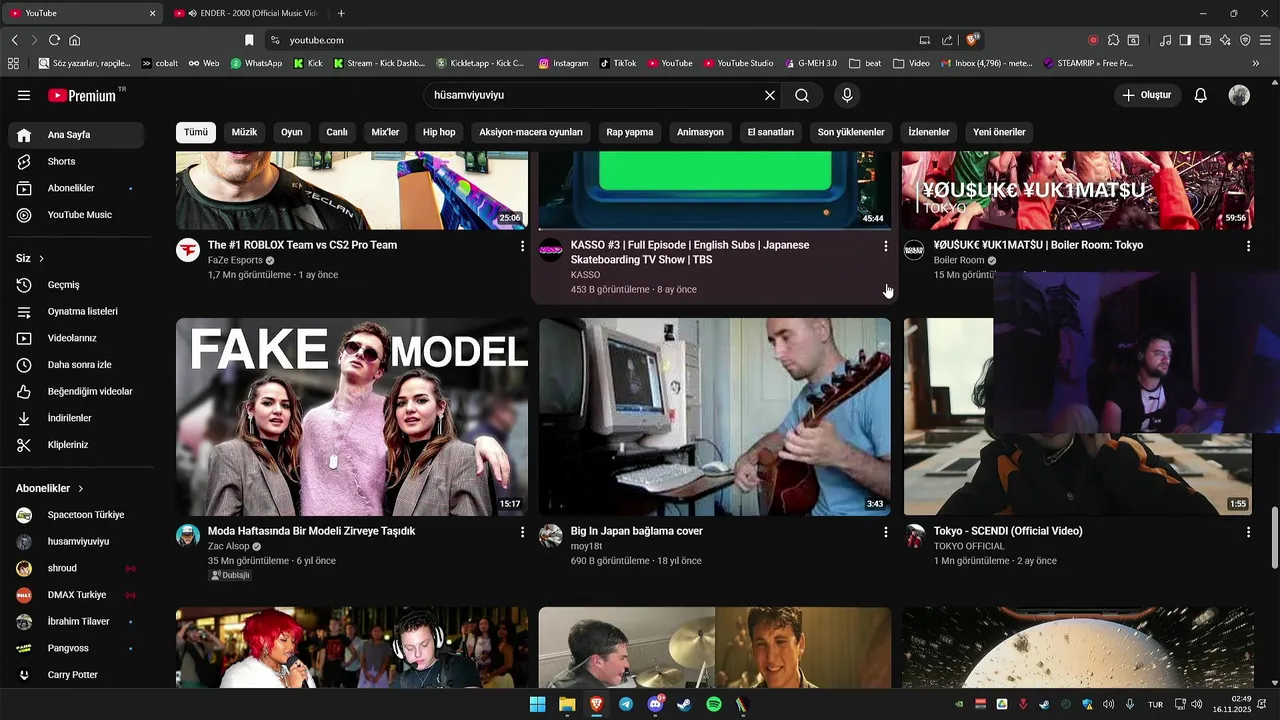Open Geçmiş watch history

(x=76, y=285)
